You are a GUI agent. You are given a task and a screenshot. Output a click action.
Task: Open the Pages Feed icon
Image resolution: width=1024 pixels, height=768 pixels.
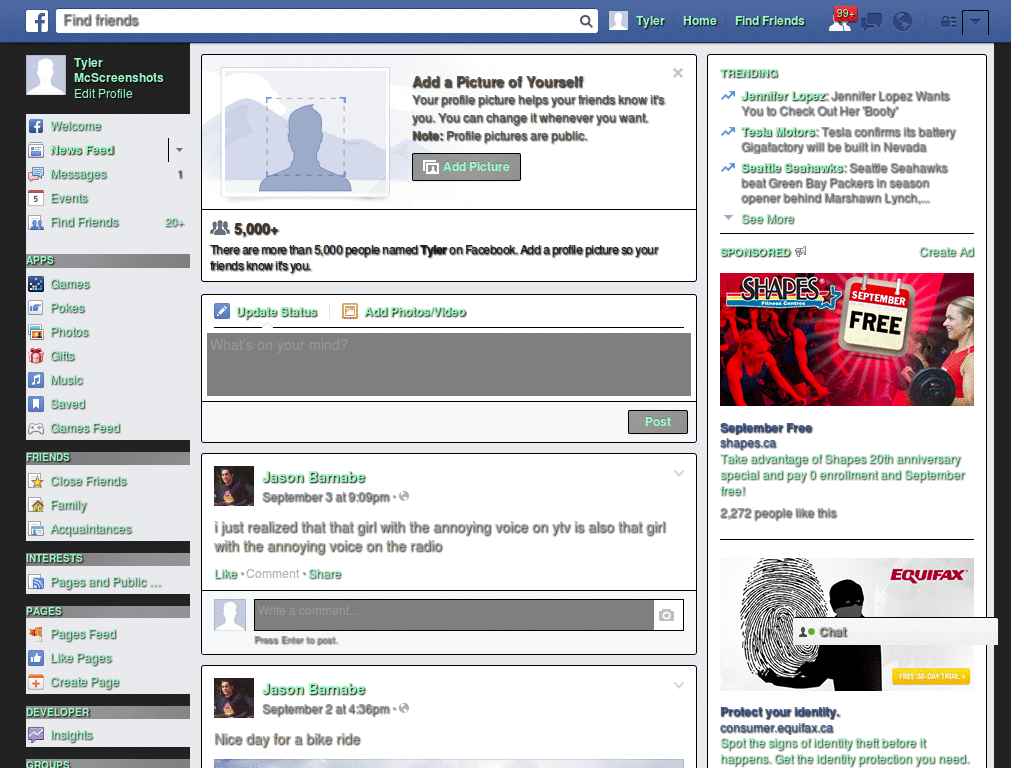point(36,634)
